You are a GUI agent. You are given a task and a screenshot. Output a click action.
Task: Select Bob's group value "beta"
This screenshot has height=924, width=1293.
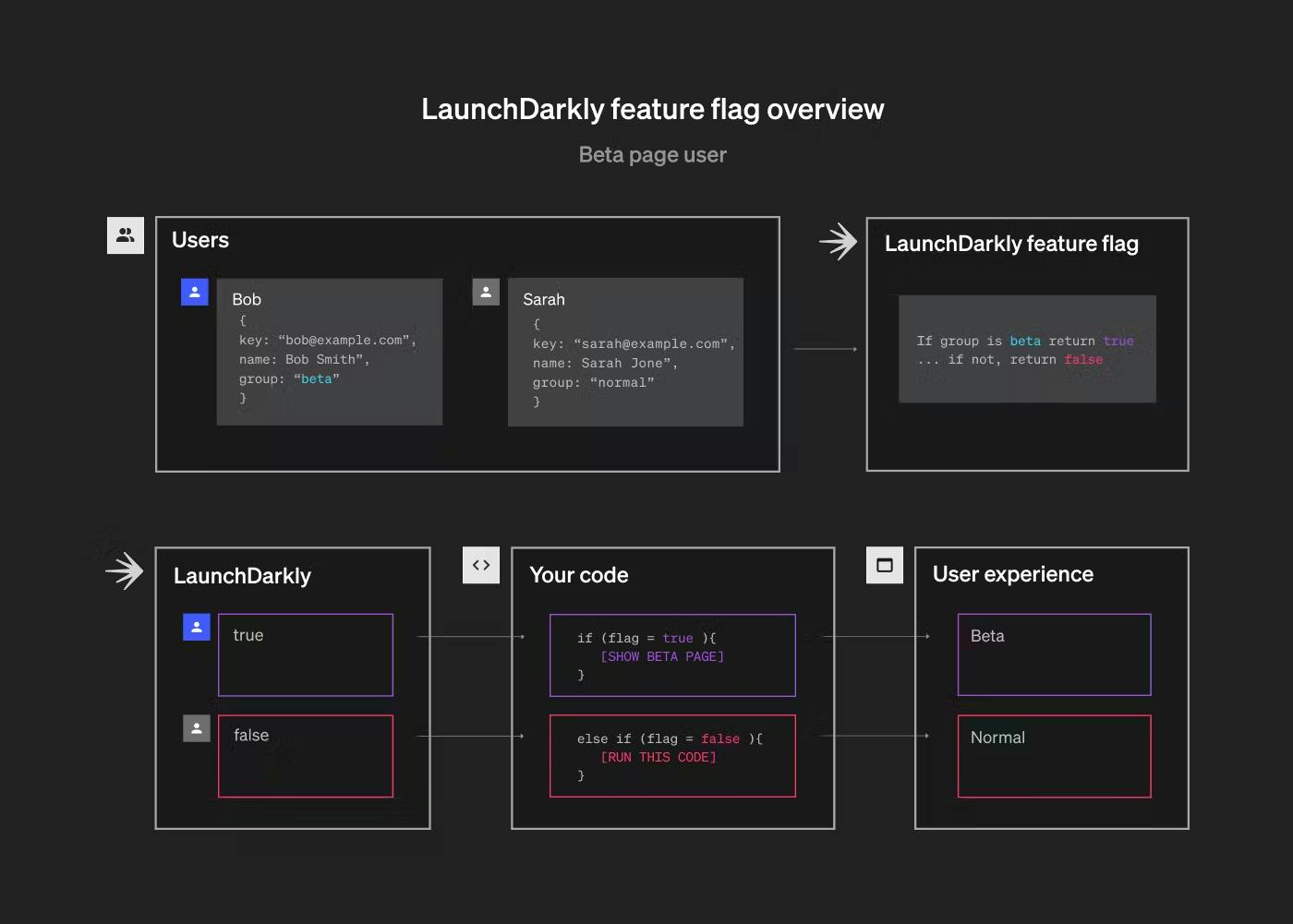coord(317,378)
